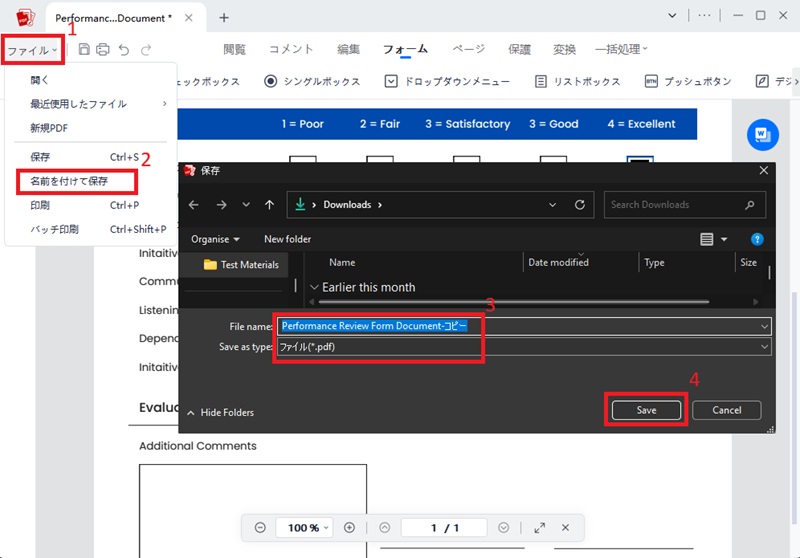Add a new tab with plus icon
This screenshot has height=558, width=800.
(224, 18)
